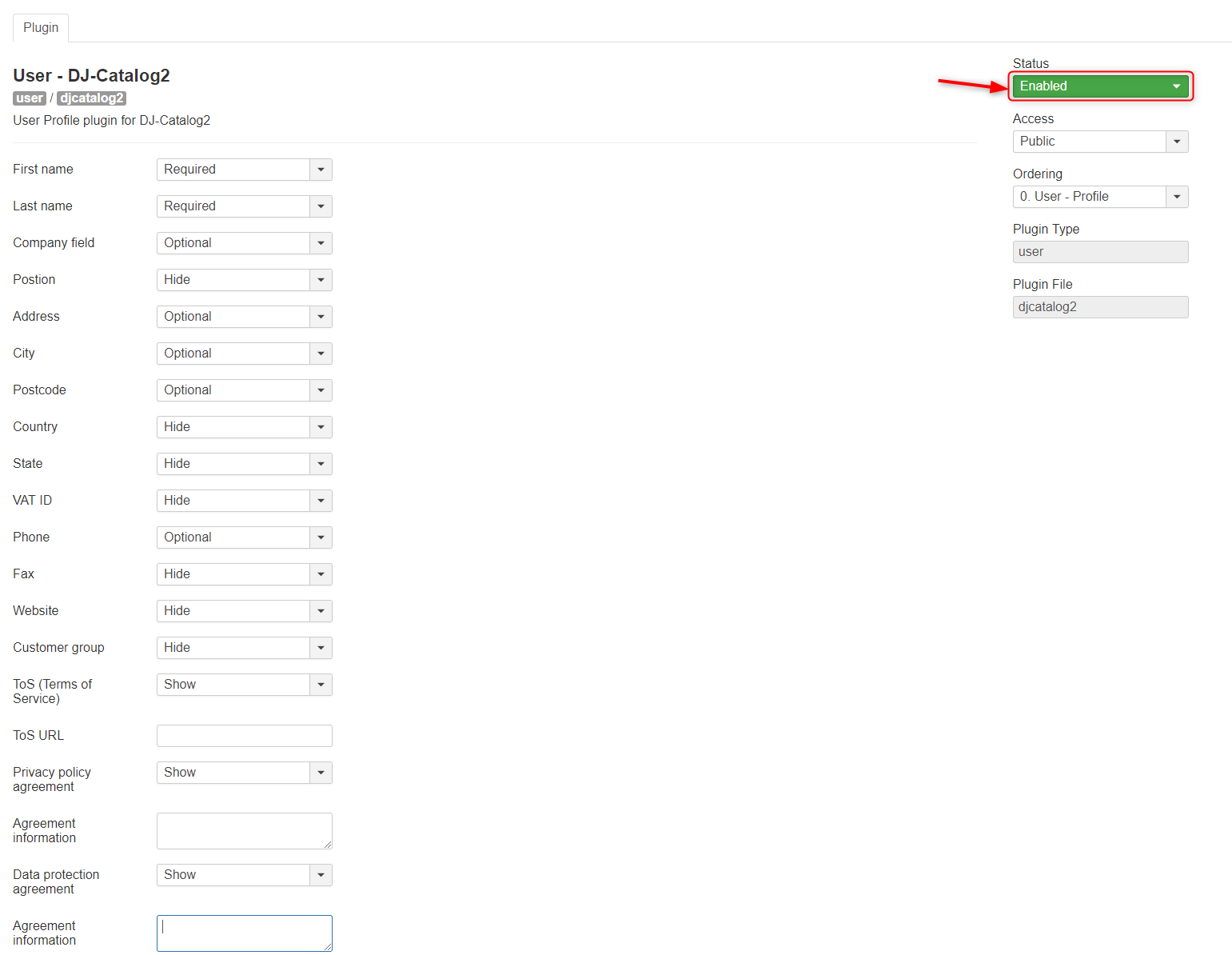Open the First name dropdown

245,170
